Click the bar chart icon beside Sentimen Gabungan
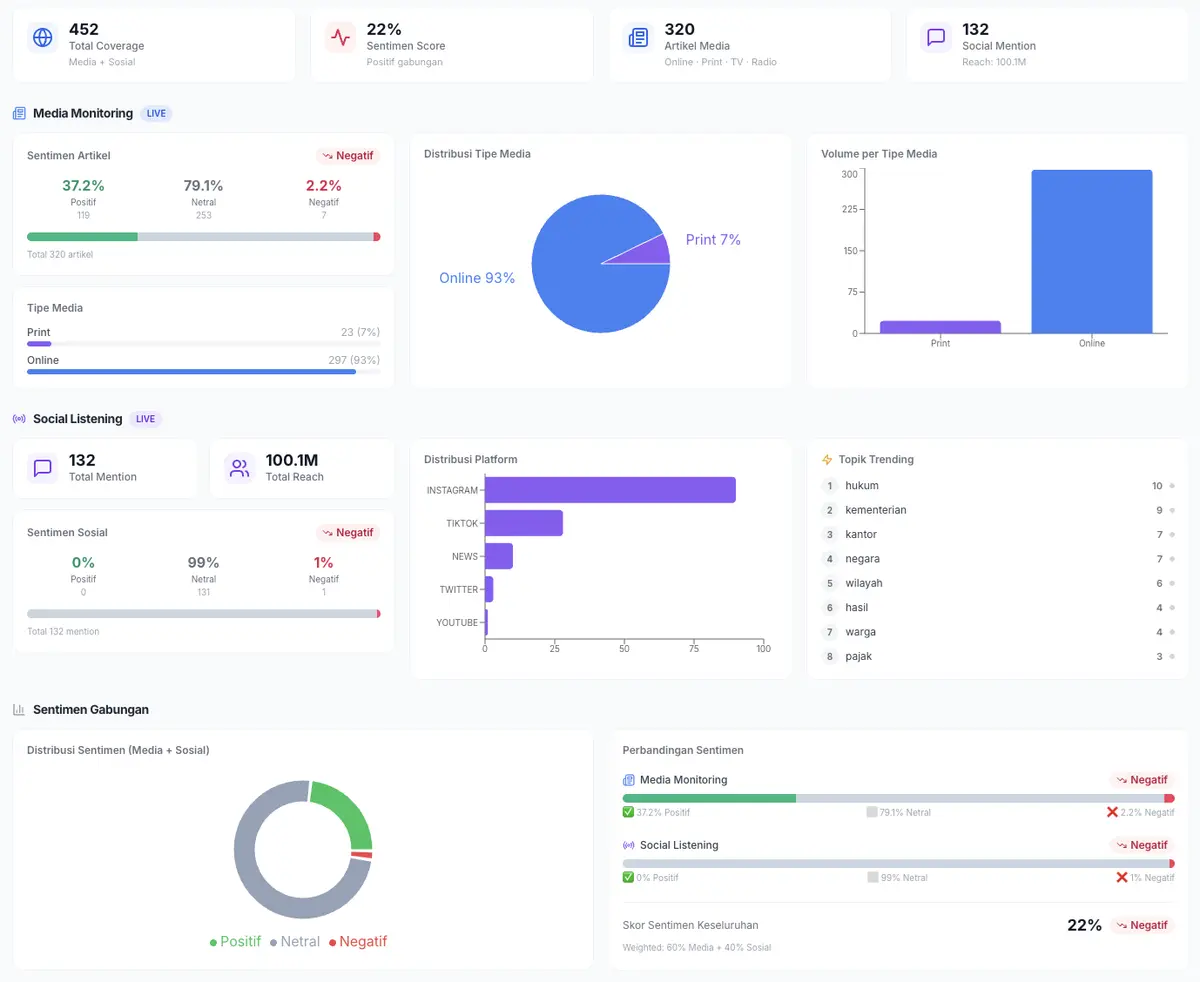Image resolution: width=1200 pixels, height=982 pixels. tap(19, 710)
